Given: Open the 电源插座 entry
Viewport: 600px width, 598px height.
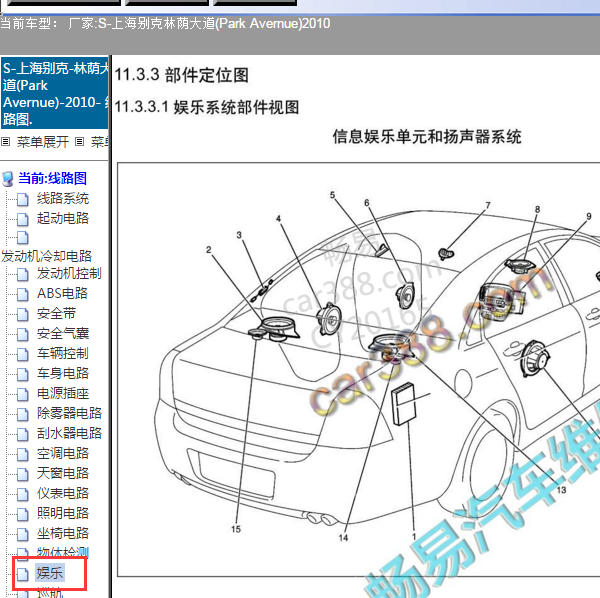Looking at the screenshot, I should 63,393.
